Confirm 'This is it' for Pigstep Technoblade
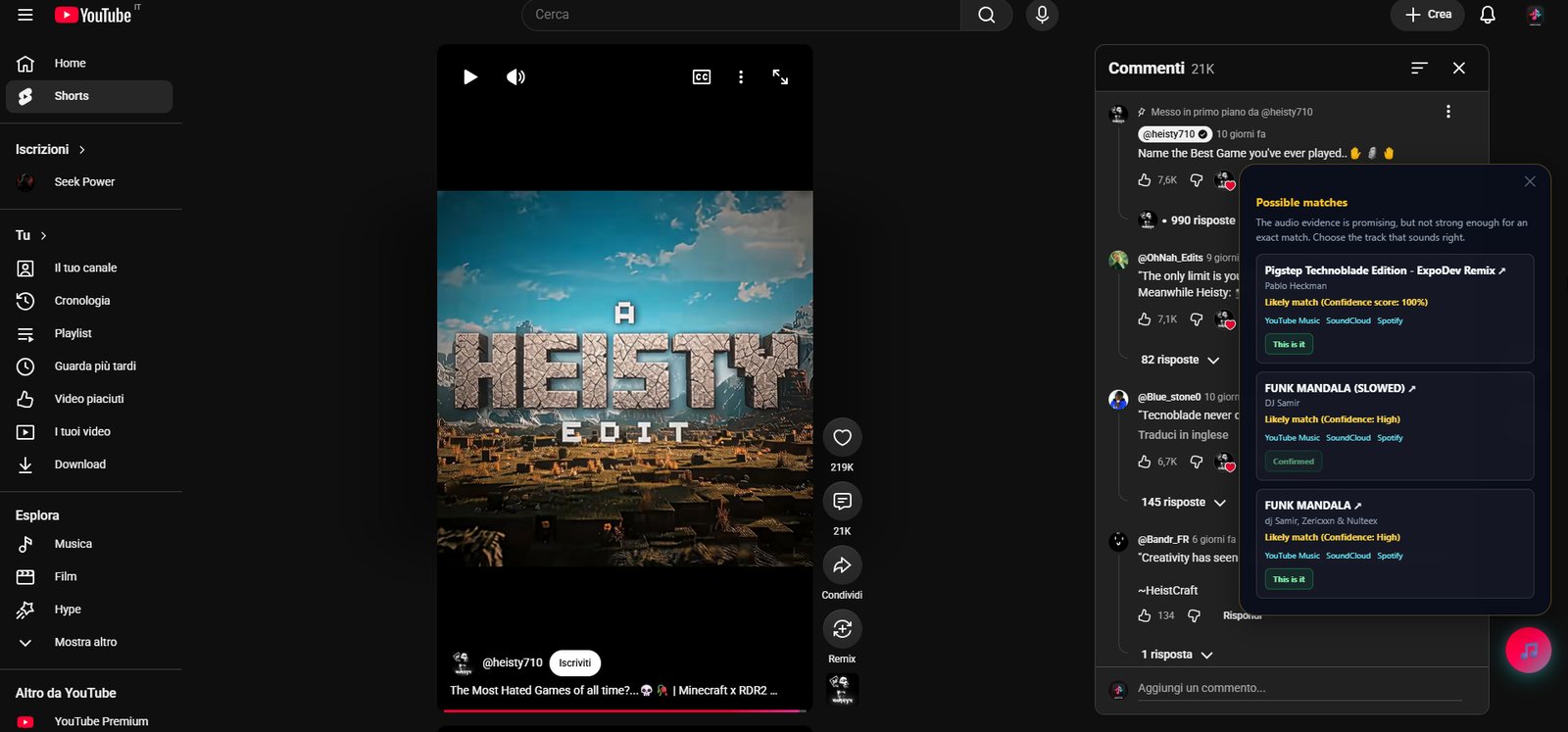This screenshot has width=1568, height=732. [1289, 344]
